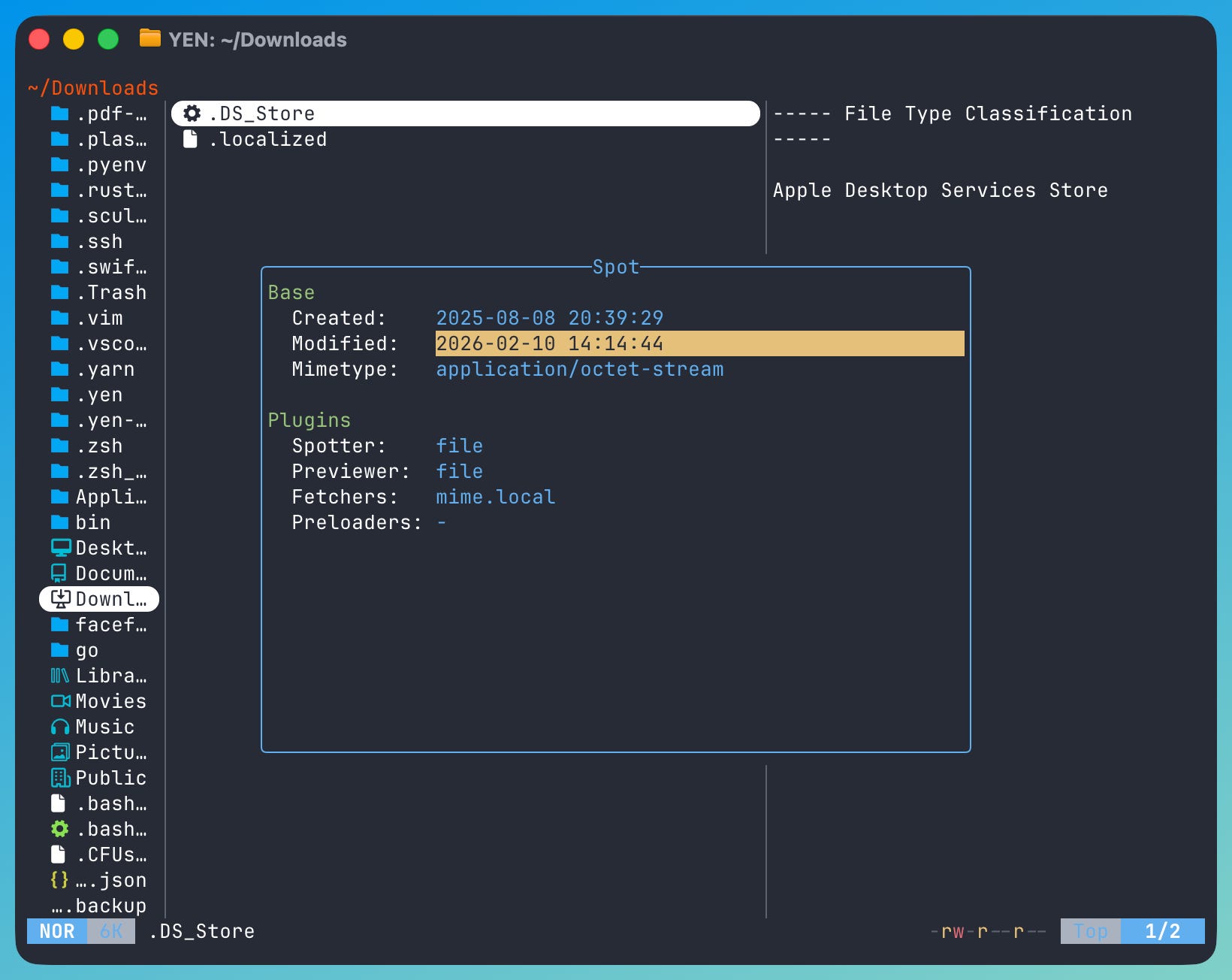Viewport: 1232px width, 980px height.
Task: Click the Spotter value file
Action: [x=460, y=446]
